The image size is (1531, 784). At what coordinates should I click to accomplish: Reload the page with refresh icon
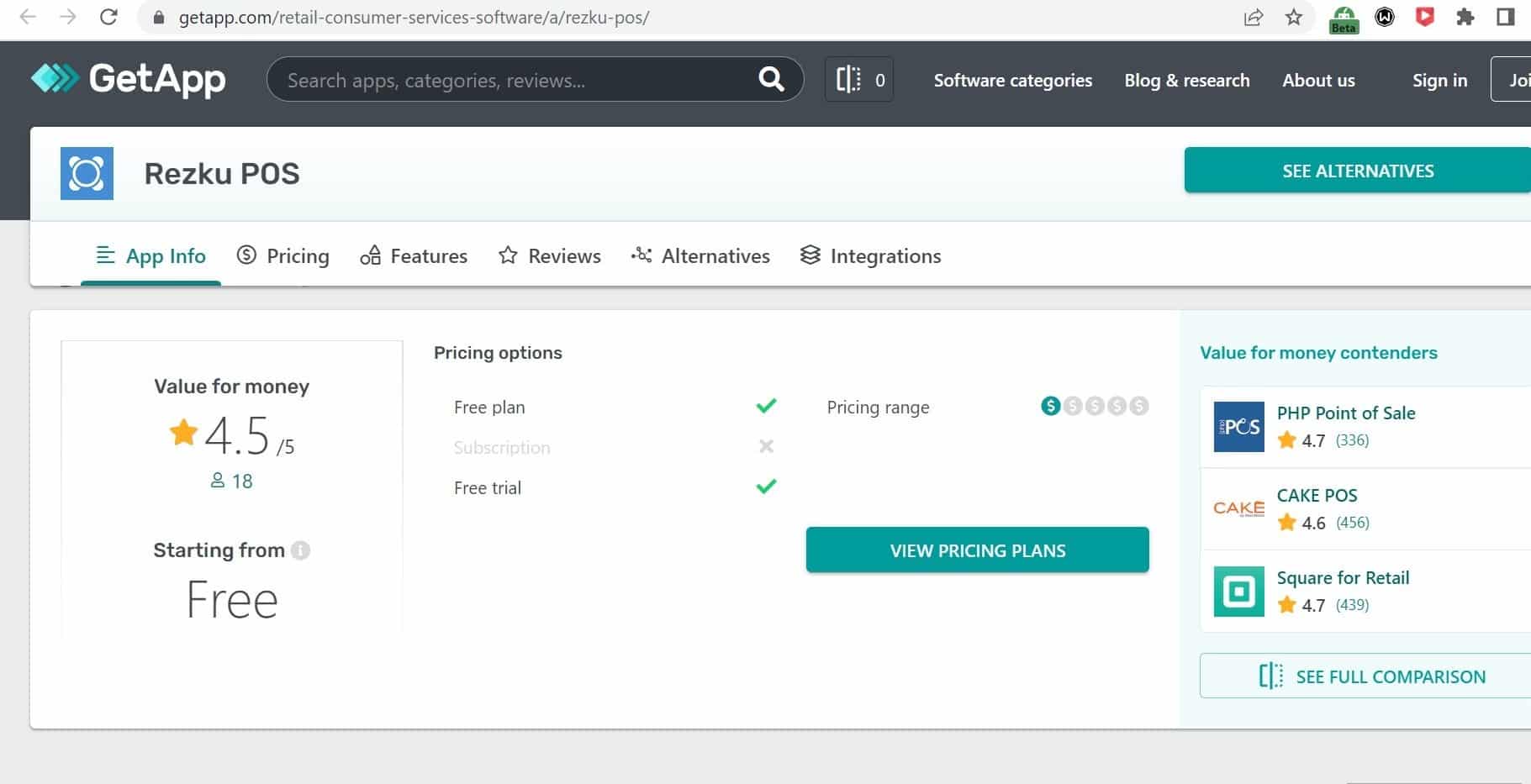pyautogui.click(x=108, y=17)
